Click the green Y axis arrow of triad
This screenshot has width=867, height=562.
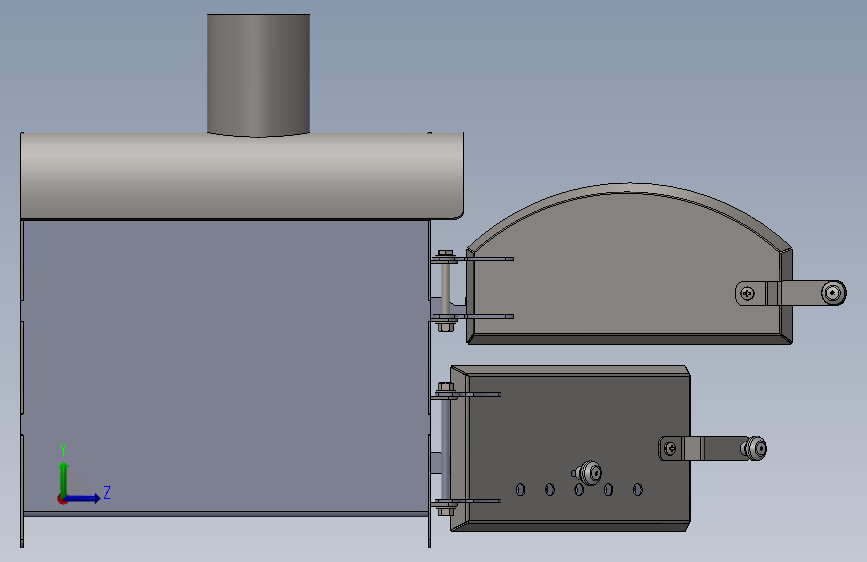point(64,479)
